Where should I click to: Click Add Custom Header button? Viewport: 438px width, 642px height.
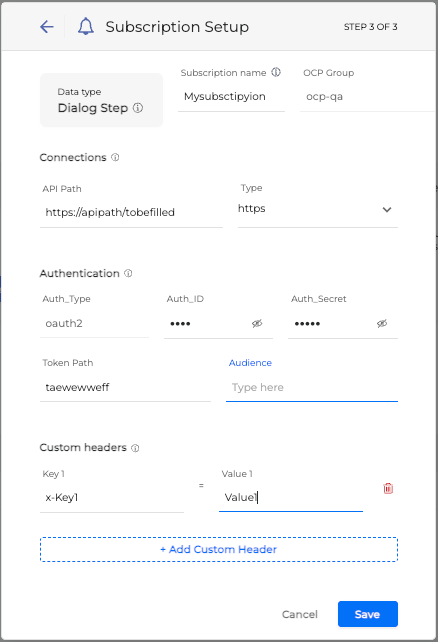click(219, 549)
